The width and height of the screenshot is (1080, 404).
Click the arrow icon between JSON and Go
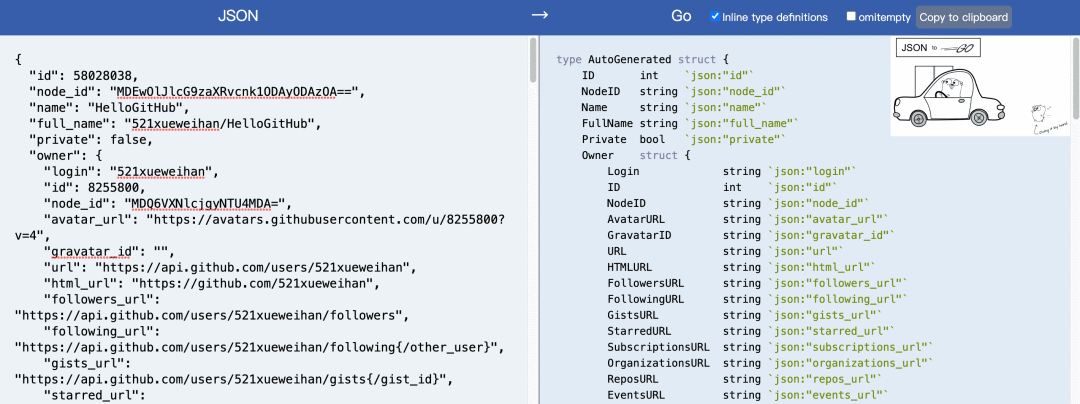tap(539, 16)
